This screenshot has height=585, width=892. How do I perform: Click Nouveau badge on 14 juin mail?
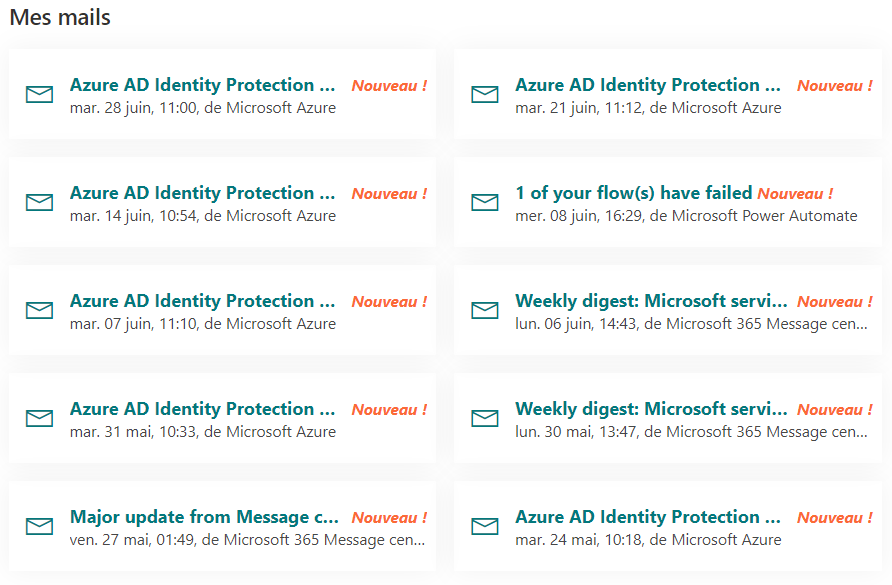pos(390,194)
